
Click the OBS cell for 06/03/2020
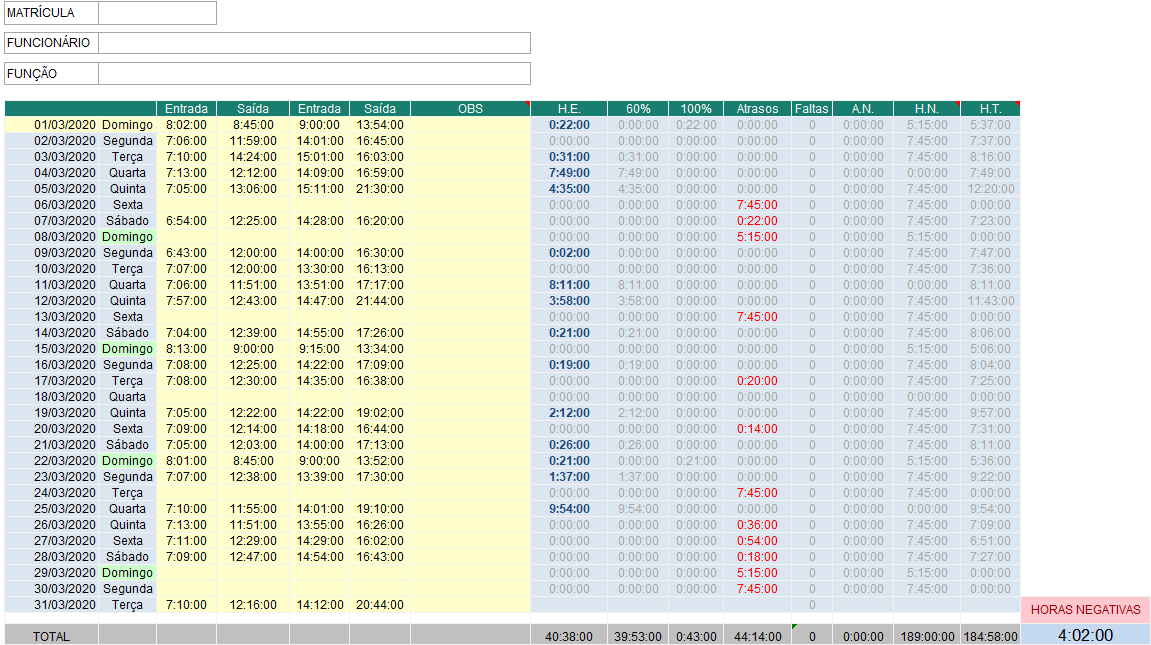point(470,205)
